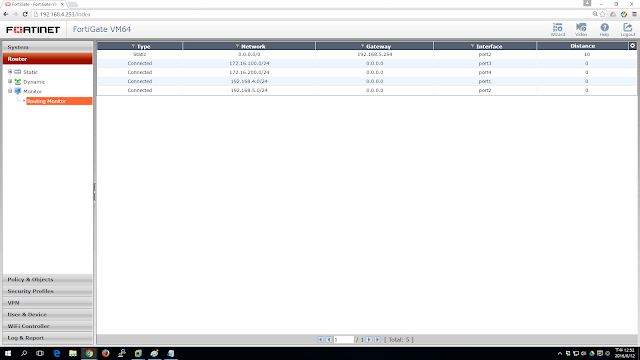The width and height of the screenshot is (640, 360).
Task: Open Policy & Objects menu section
Action: click(x=48, y=279)
